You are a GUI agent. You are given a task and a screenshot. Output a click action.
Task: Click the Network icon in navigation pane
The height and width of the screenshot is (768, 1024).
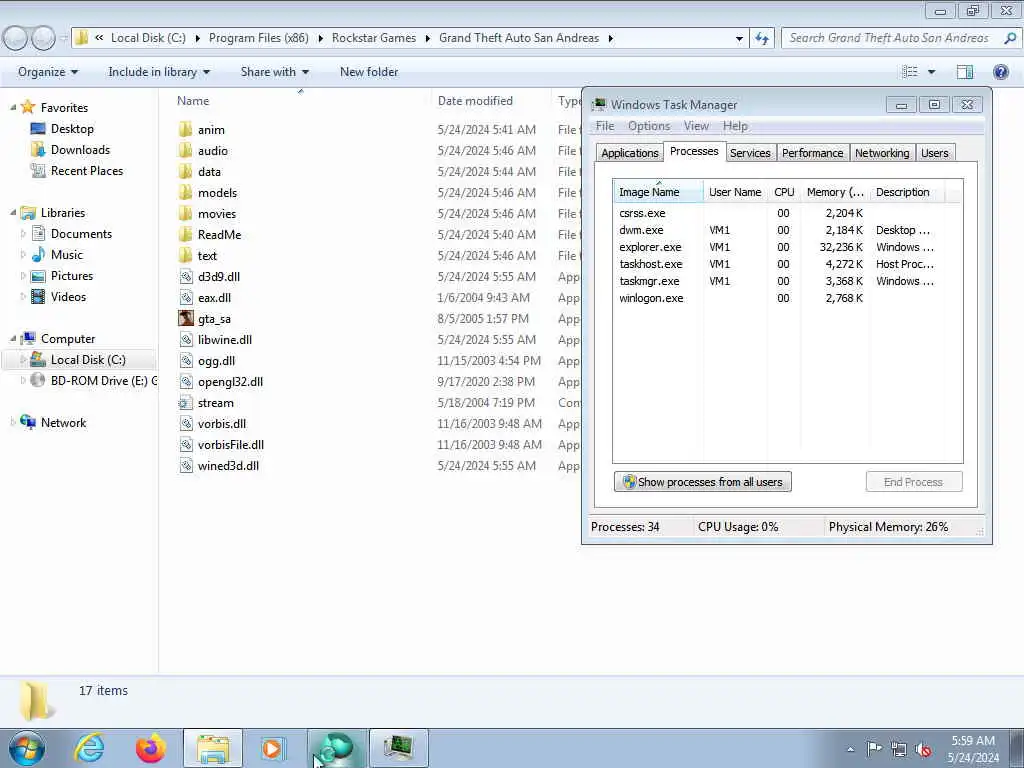(x=28, y=422)
